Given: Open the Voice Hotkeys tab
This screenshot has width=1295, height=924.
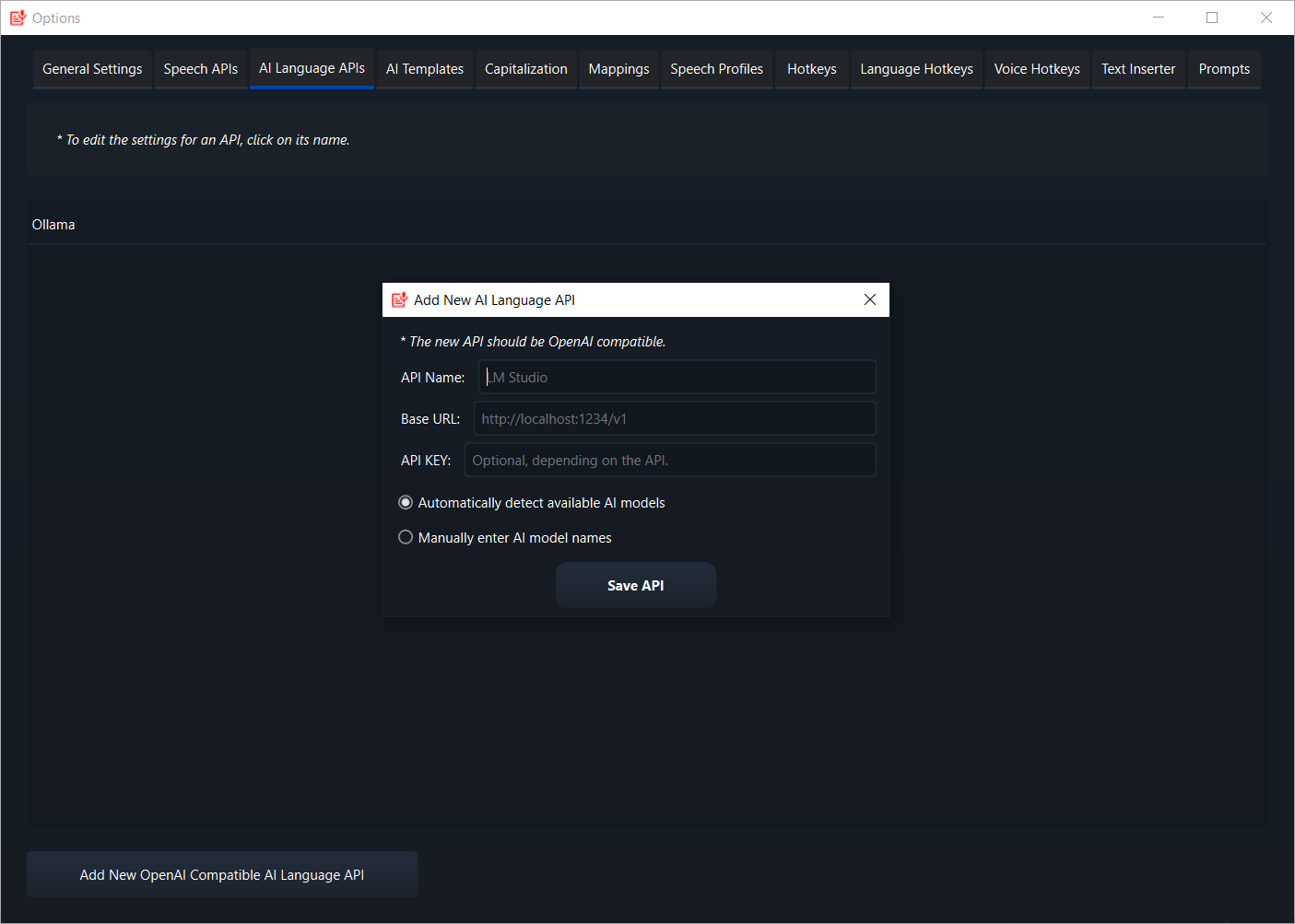Looking at the screenshot, I should (x=1036, y=68).
